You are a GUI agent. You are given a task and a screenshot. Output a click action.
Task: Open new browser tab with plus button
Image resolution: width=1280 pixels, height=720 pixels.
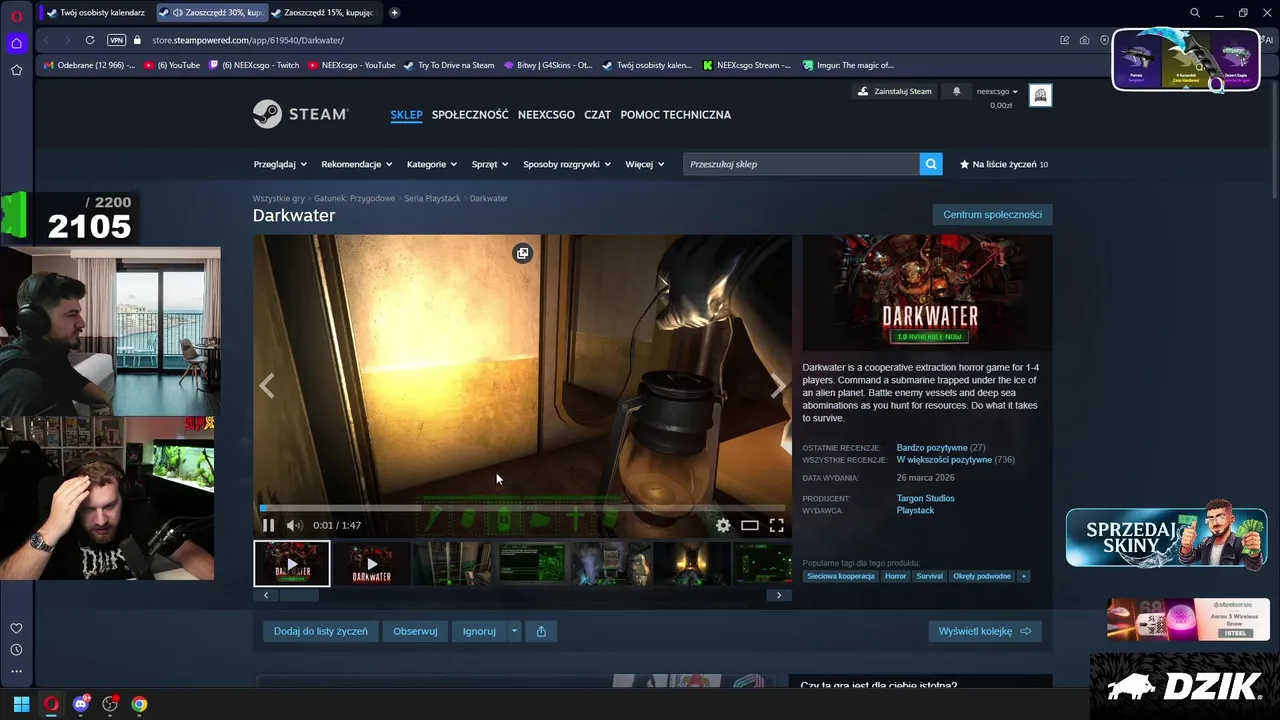(394, 12)
